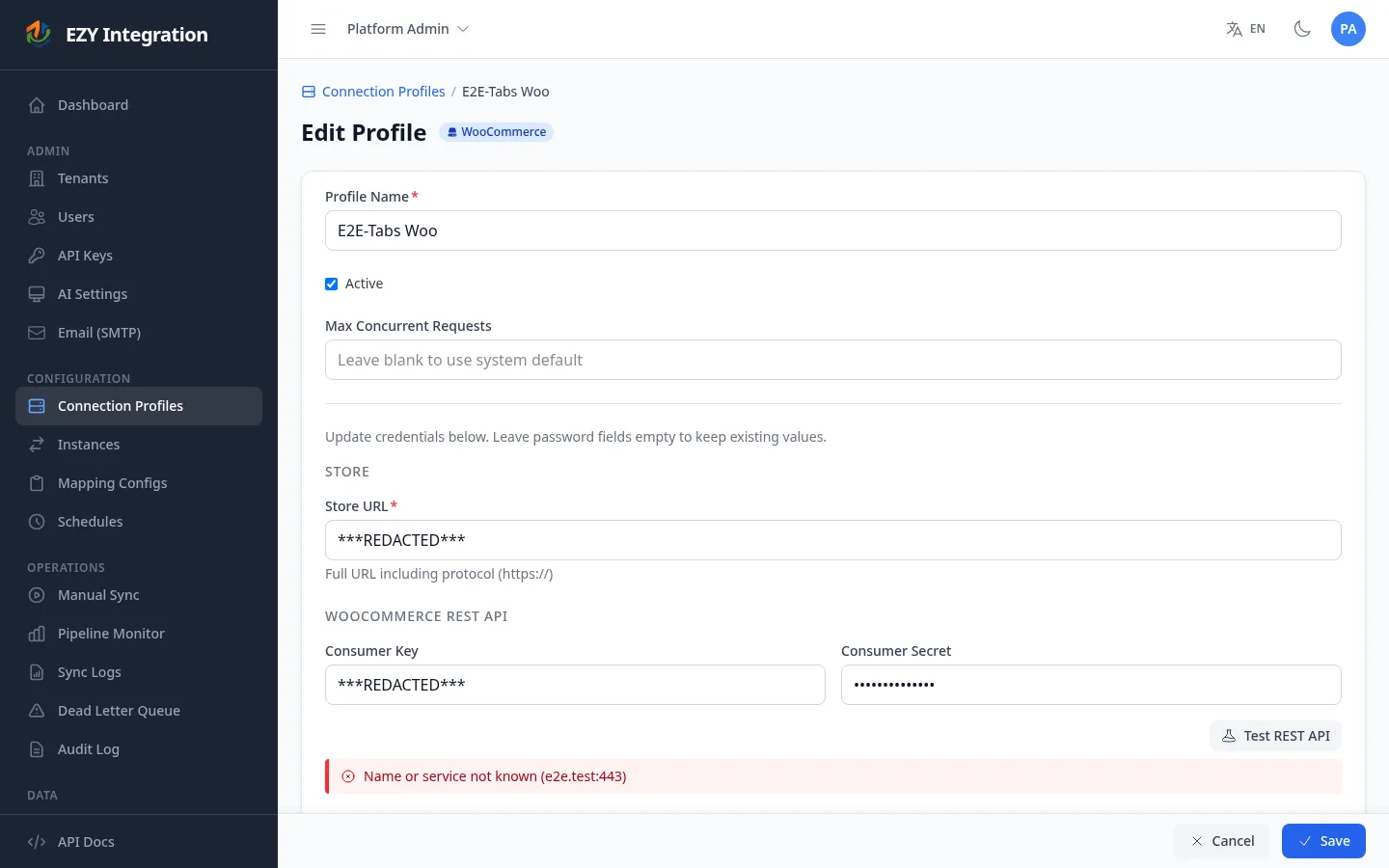
Task: Click into the Store URL field
Action: [x=833, y=540]
